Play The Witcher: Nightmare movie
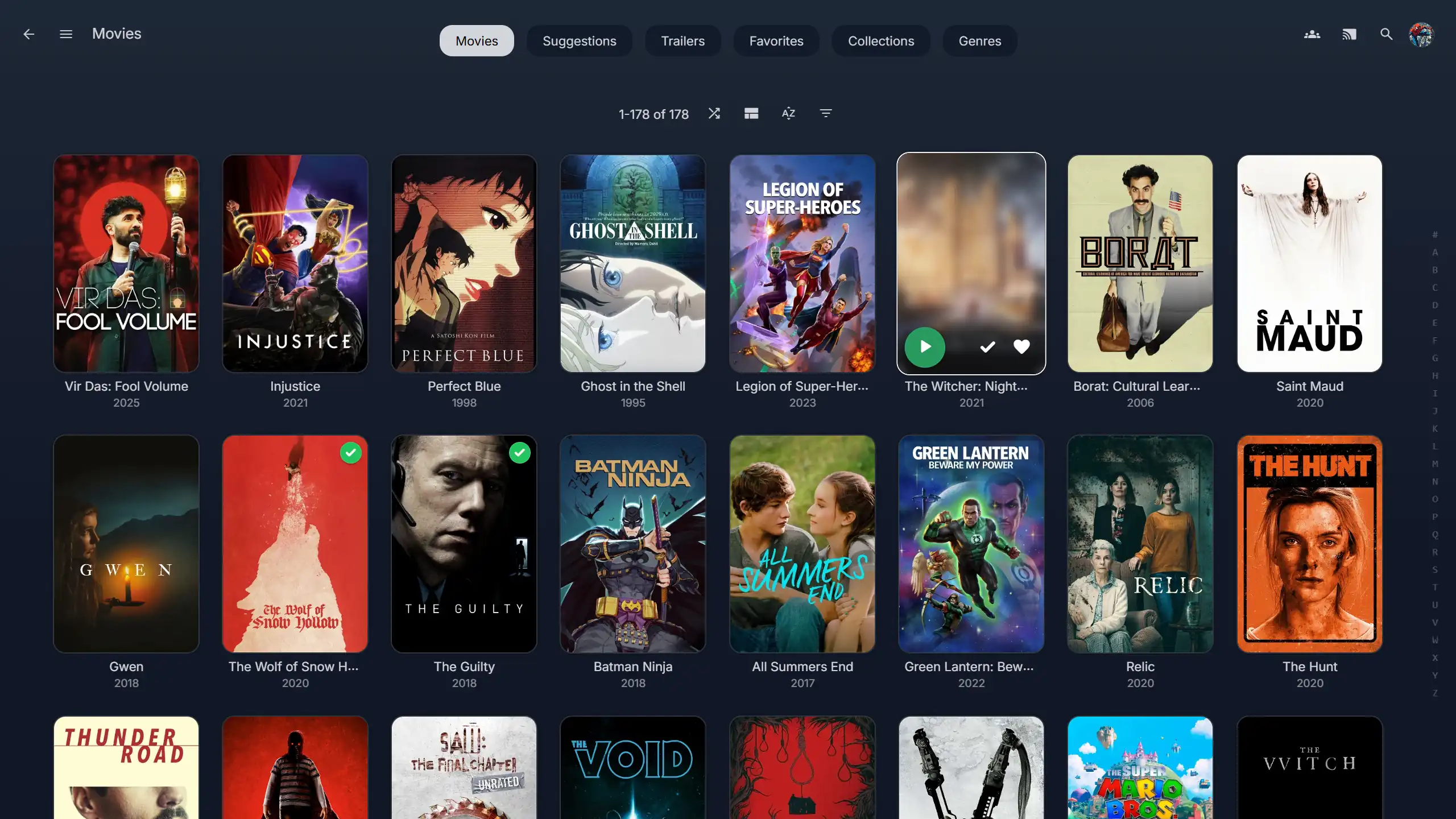Image resolution: width=1456 pixels, height=819 pixels. click(925, 346)
